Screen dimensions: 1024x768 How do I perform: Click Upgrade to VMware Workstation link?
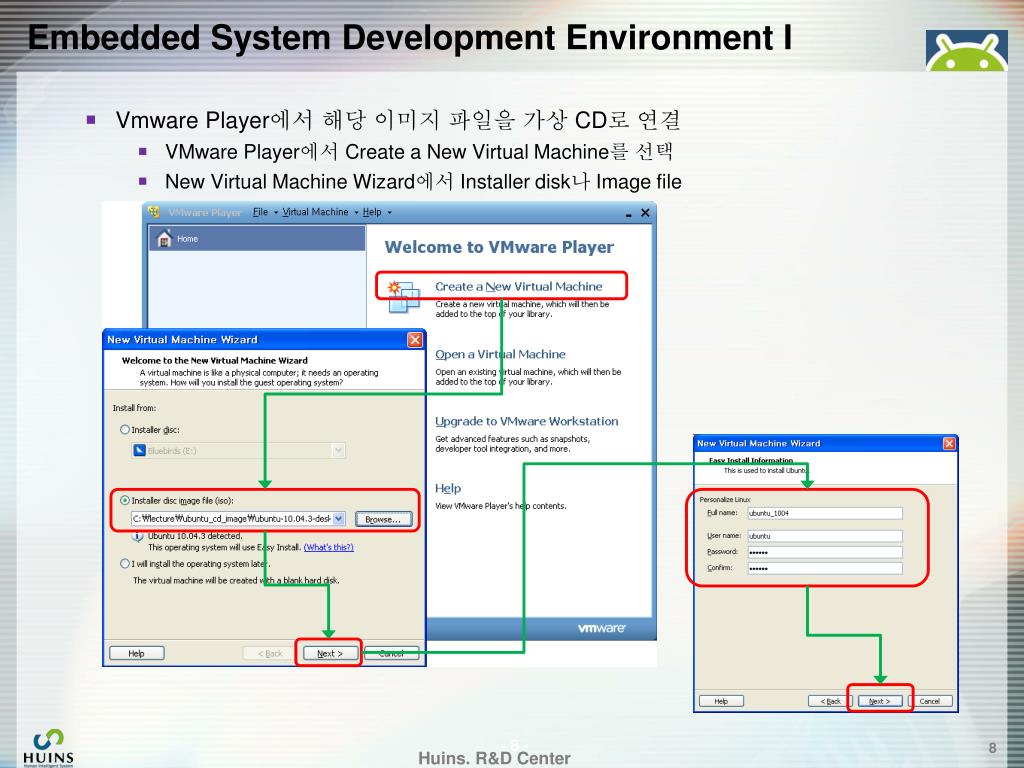pyautogui.click(x=526, y=421)
